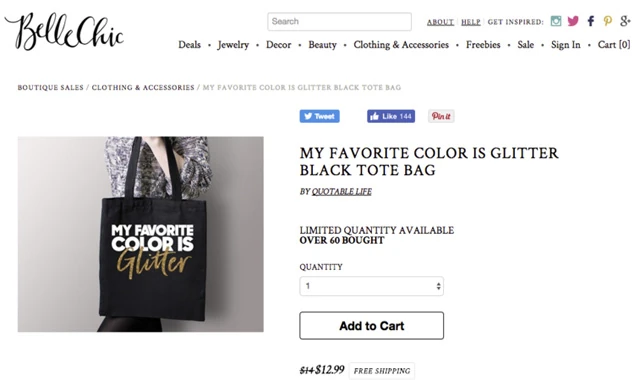Open the Instagram icon in header
640x386 pixels.
(556, 21)
